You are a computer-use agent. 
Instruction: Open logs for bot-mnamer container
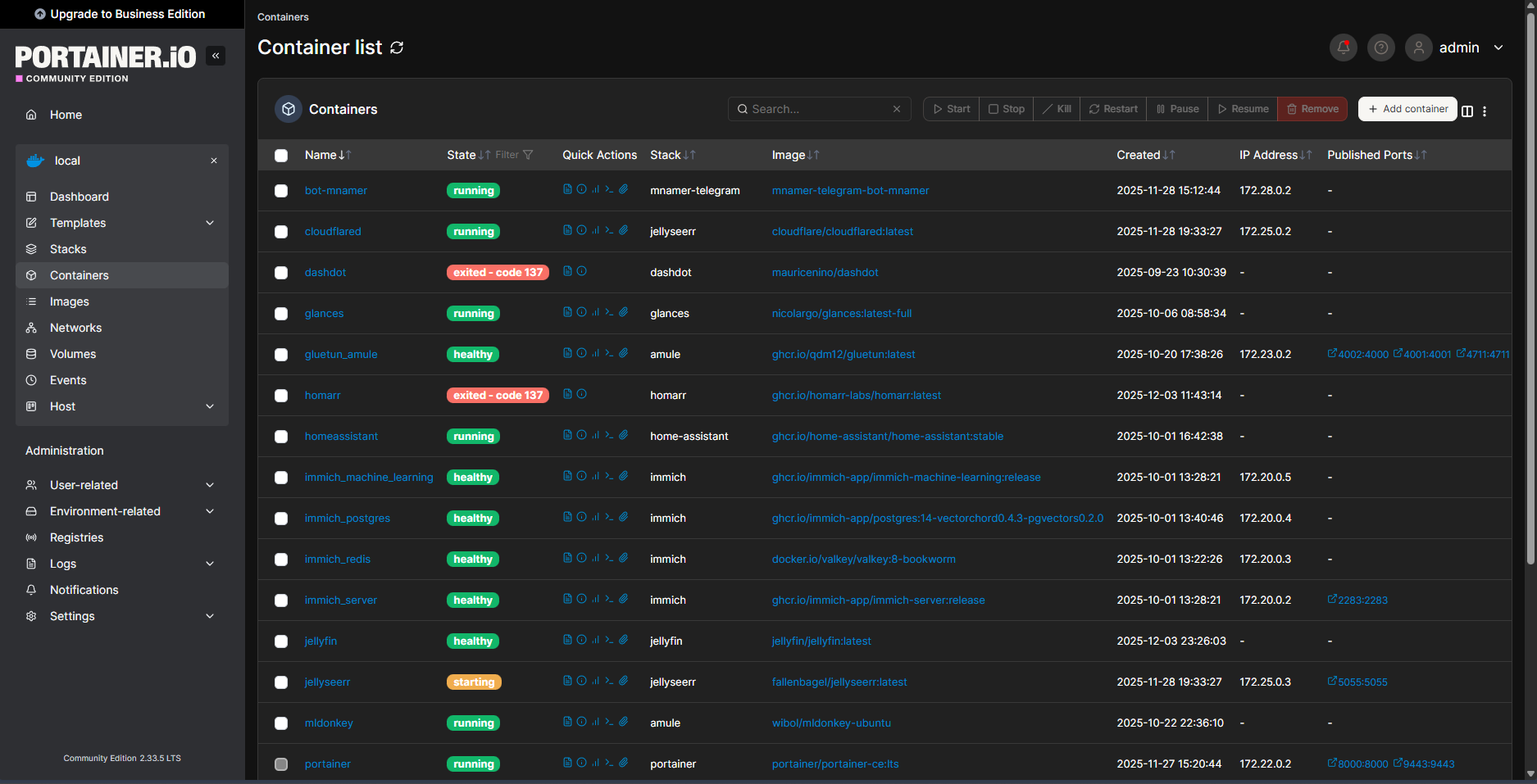(567, 189)
